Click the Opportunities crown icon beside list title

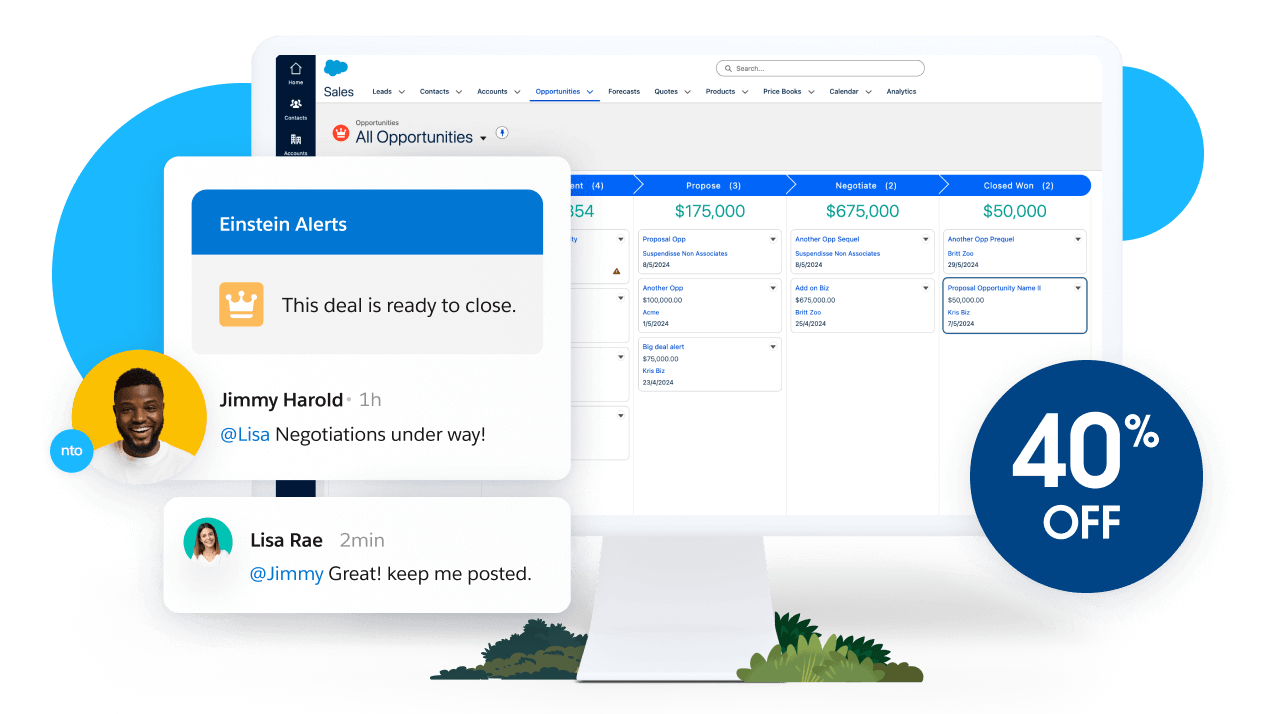point(340,133)
